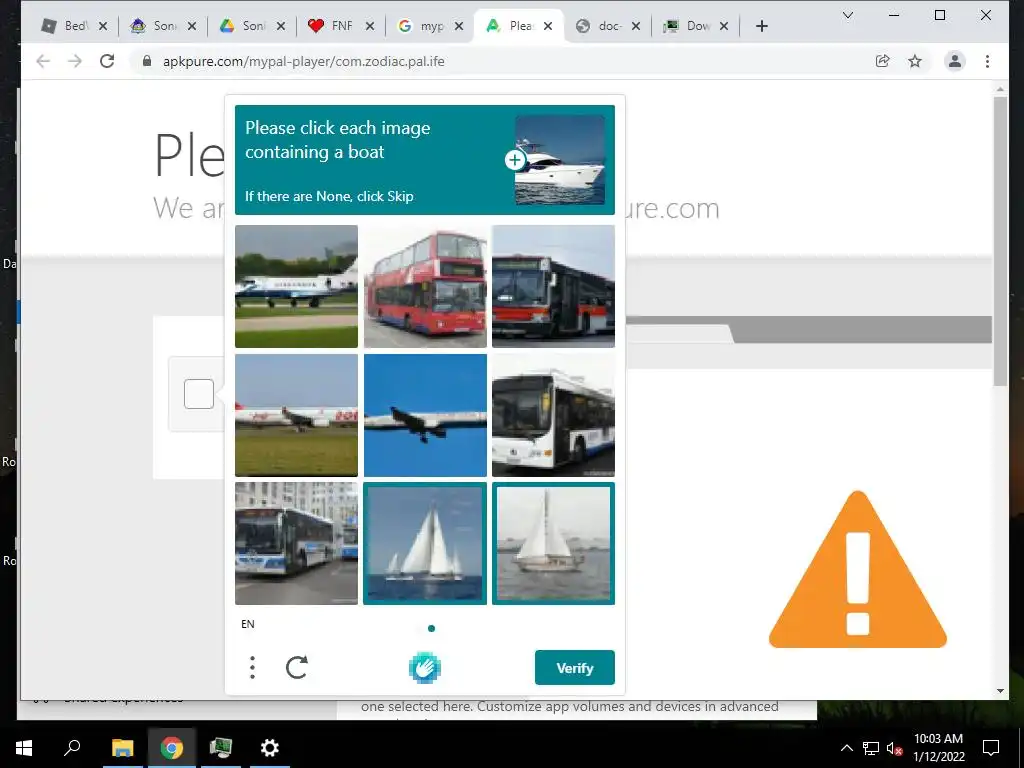Switch to the Google 'myp' tab
This screenshot has height=768, width=1024.
click(x=423, y=26)
